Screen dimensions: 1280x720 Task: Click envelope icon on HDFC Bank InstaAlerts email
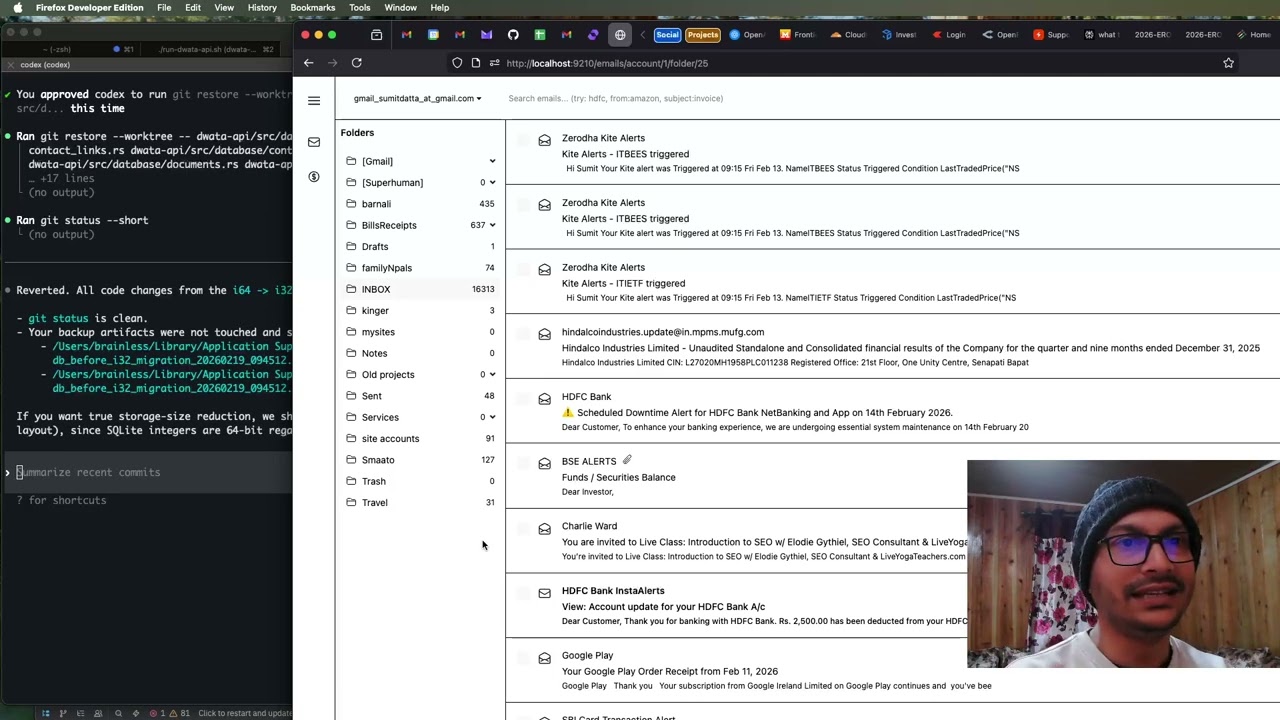[544, 593]
